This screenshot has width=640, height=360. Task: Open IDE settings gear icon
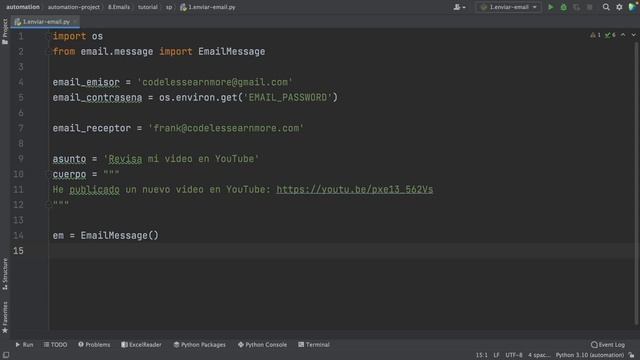(619, 7)
